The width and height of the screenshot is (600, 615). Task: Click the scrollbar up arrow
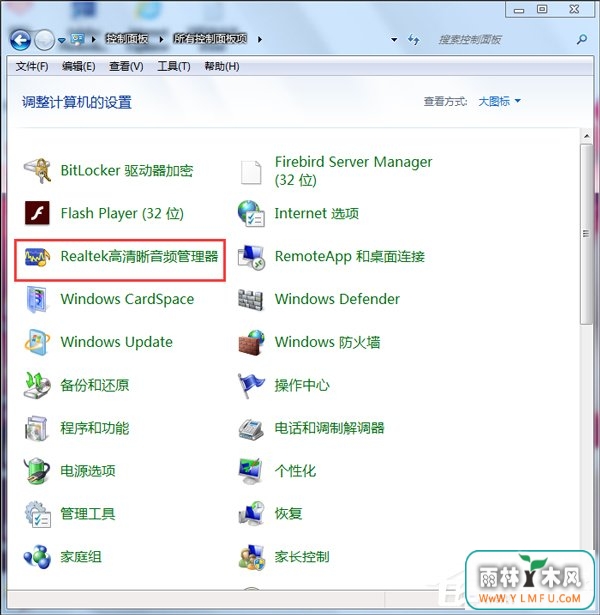pyautogui.click(x=587, y=136)
